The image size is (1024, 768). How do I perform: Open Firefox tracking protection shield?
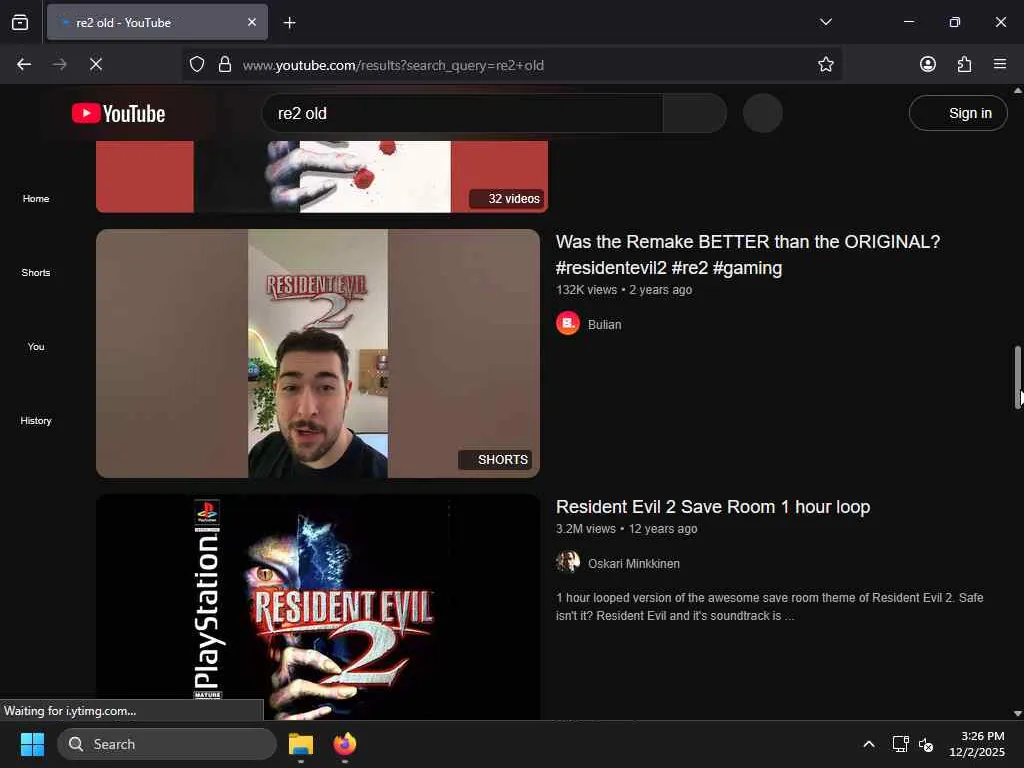click(197, 64)
